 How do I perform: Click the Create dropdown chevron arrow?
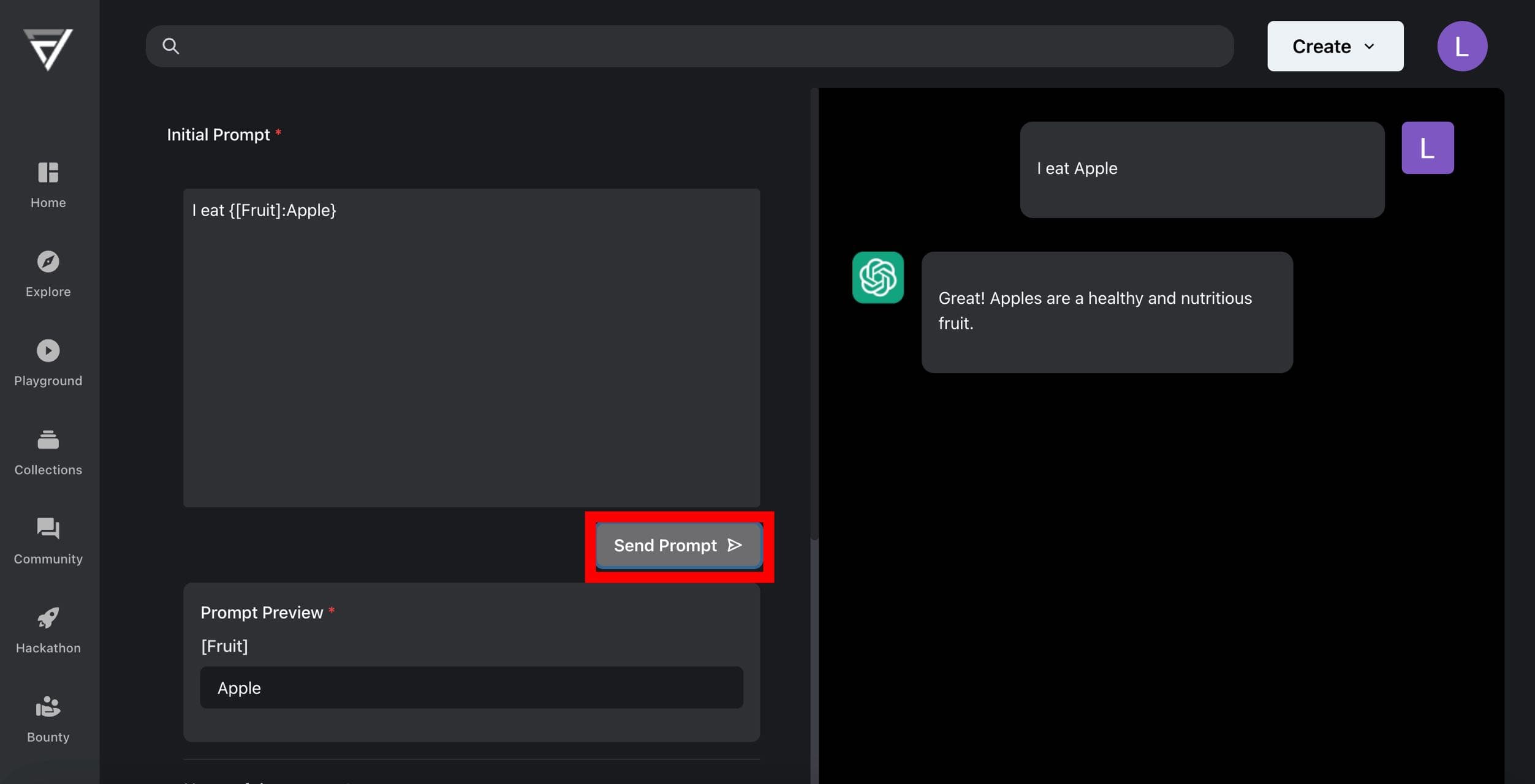pos(1369,47)
